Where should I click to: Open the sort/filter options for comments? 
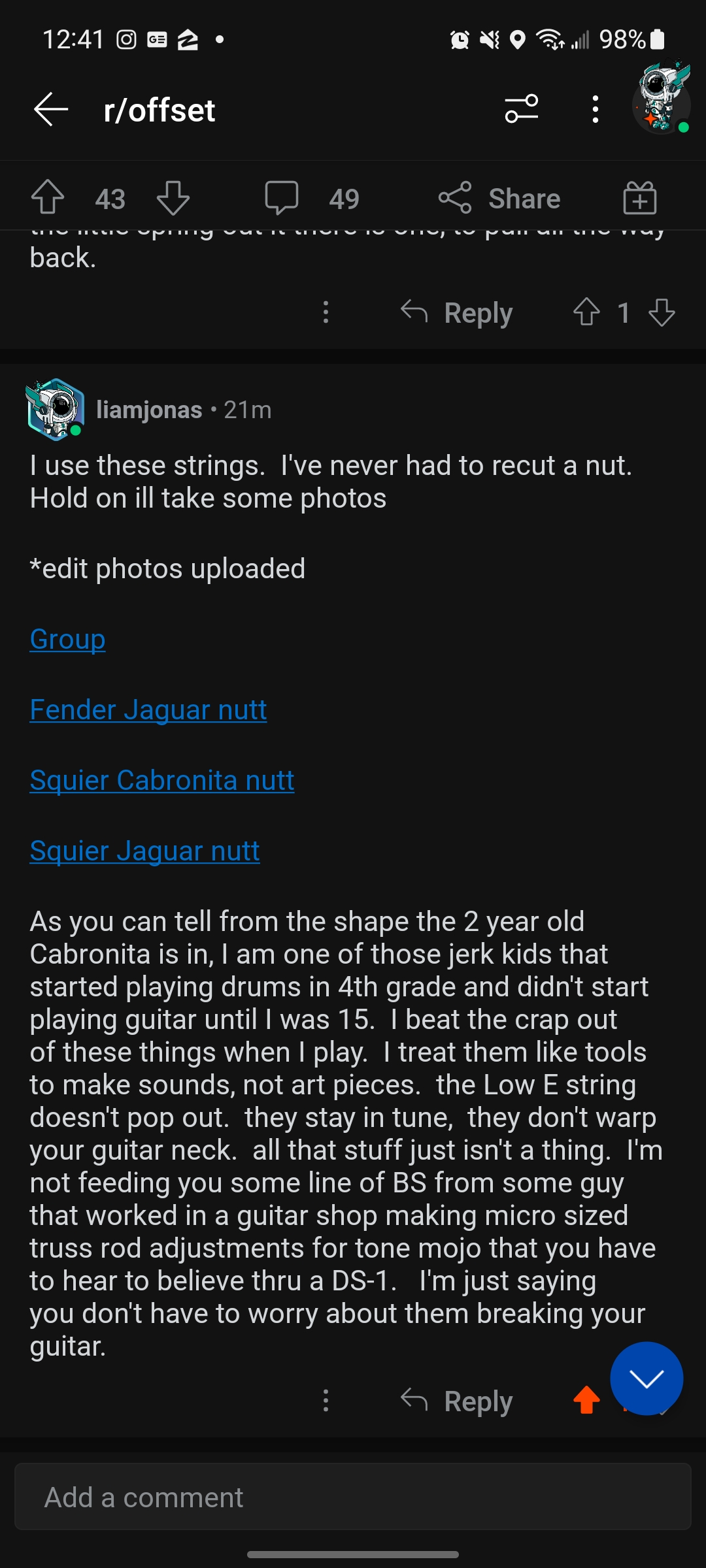coord(520,109)
